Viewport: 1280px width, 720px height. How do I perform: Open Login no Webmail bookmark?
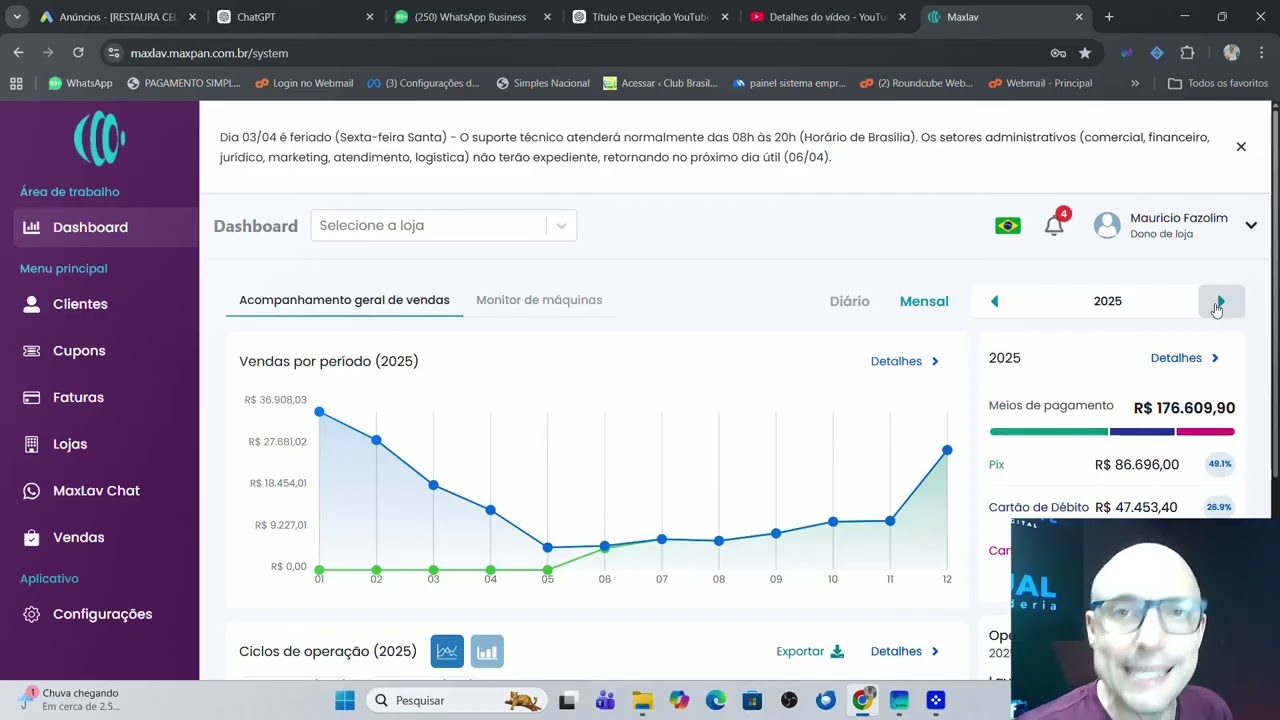point(304,83)
